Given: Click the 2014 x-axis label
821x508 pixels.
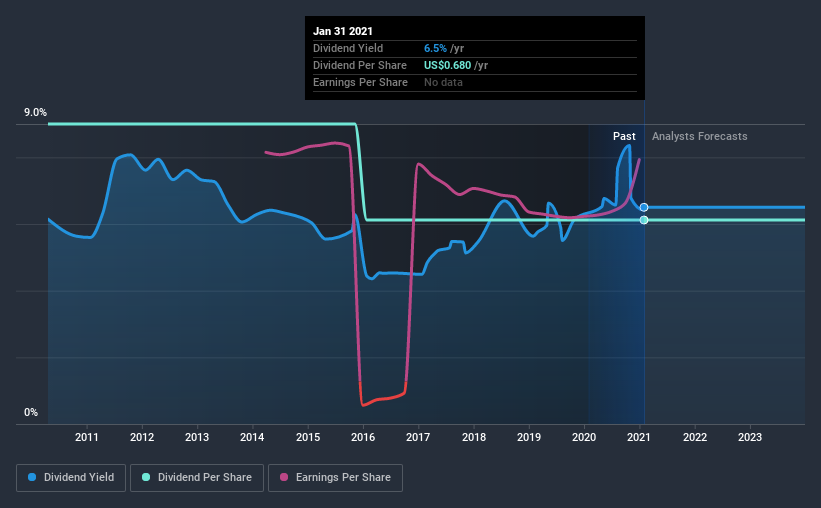Looking at the screenshot, I should tap(252, 437).
